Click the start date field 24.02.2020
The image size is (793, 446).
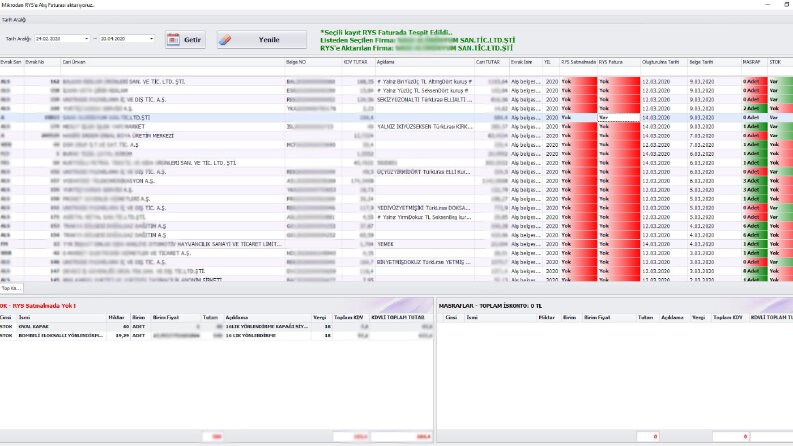pos(58,38)
